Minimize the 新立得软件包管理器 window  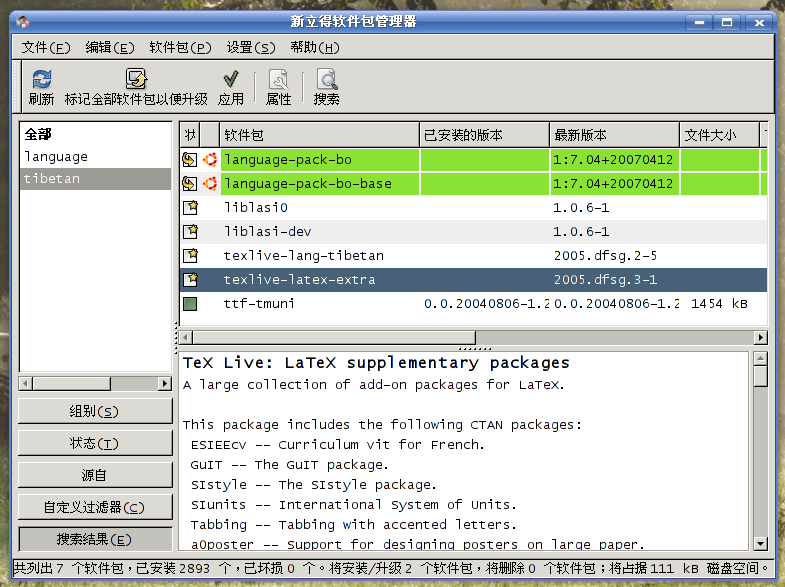[699, 23]
